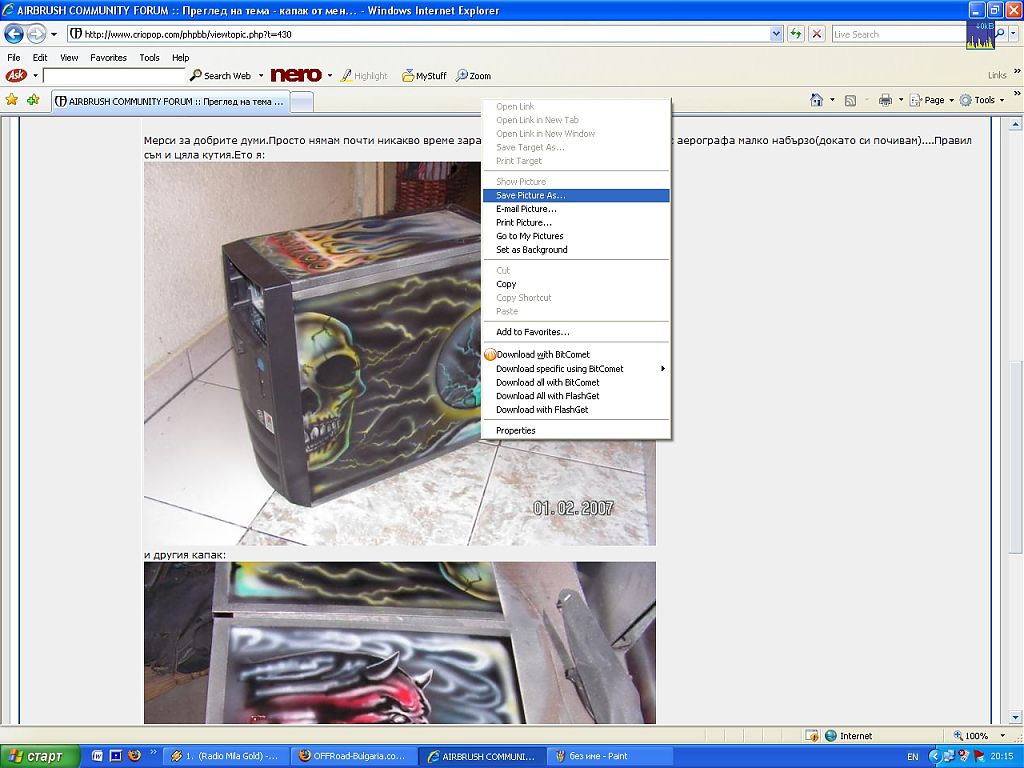Choose Download All with FlashGet
The height and width of the screenshot is (768, 1024).
pos(576,396)
